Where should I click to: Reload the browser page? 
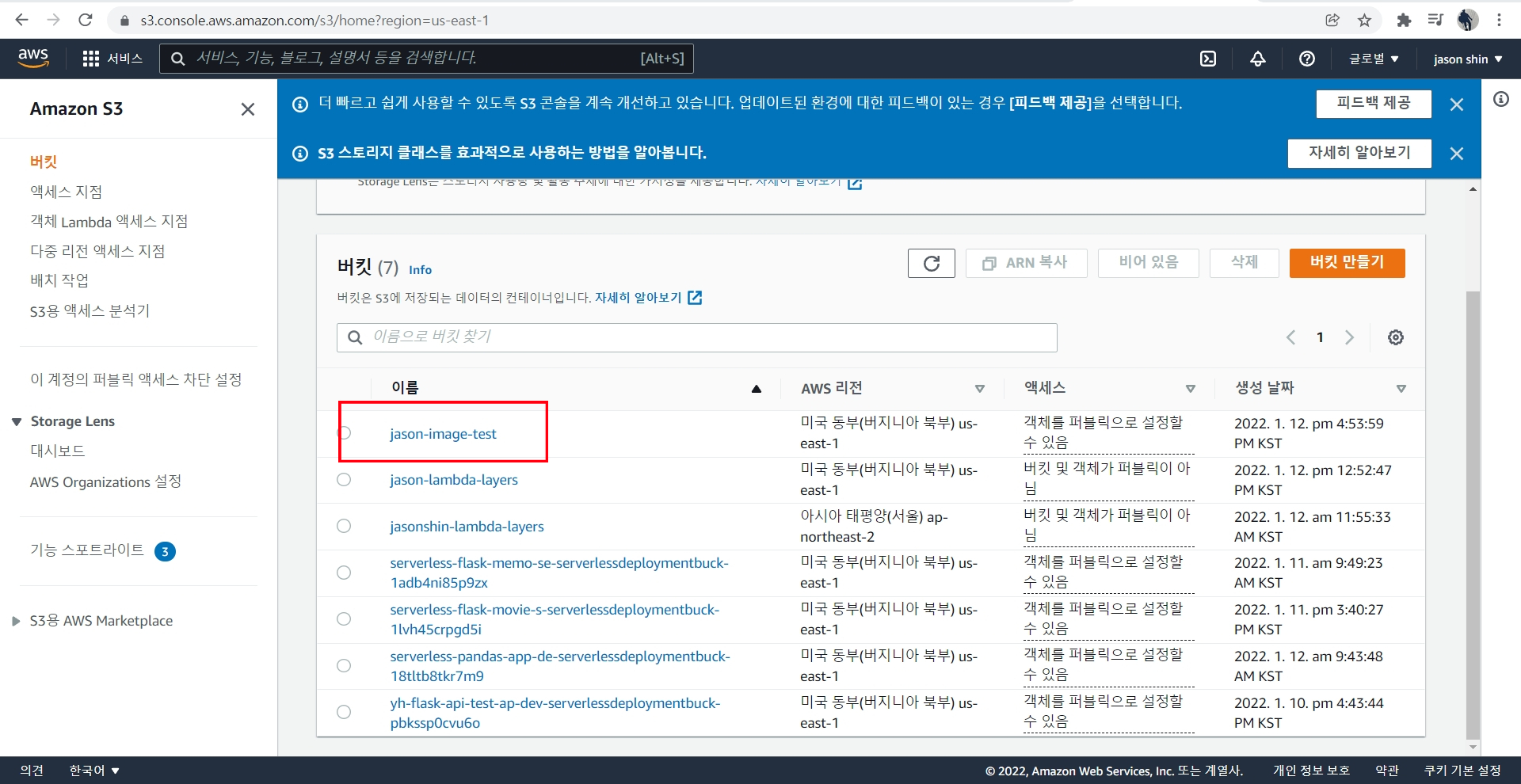[86, 20]
